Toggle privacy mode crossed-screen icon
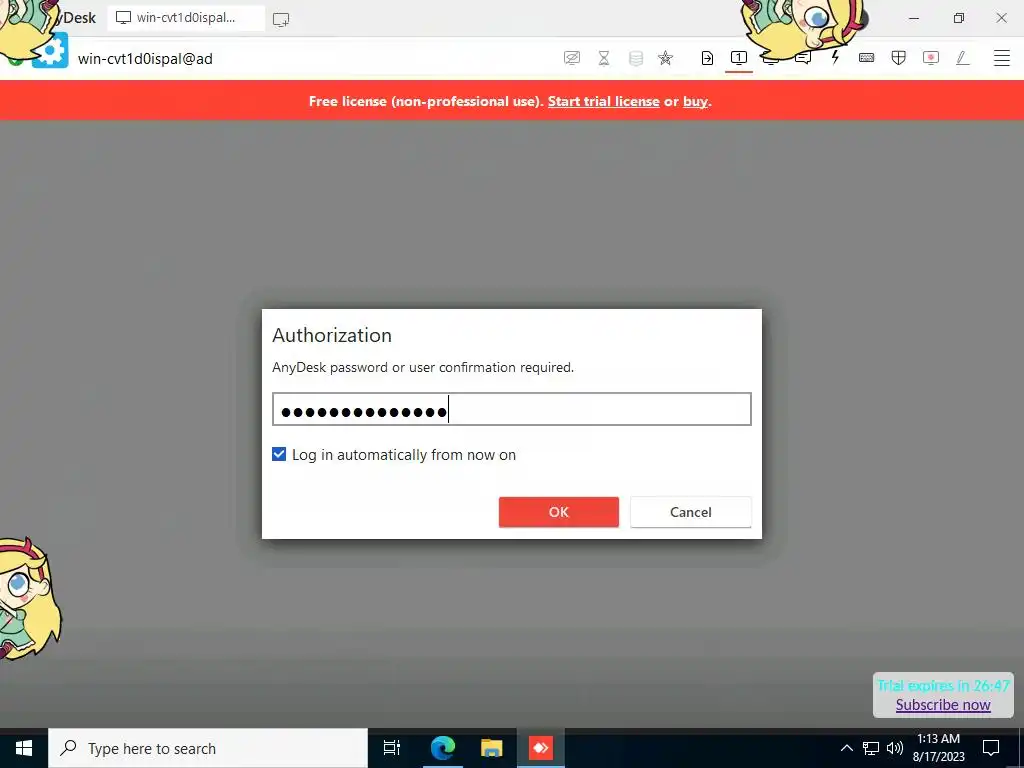This screenshot has width=1024, height=768. [x=571, y=58]
